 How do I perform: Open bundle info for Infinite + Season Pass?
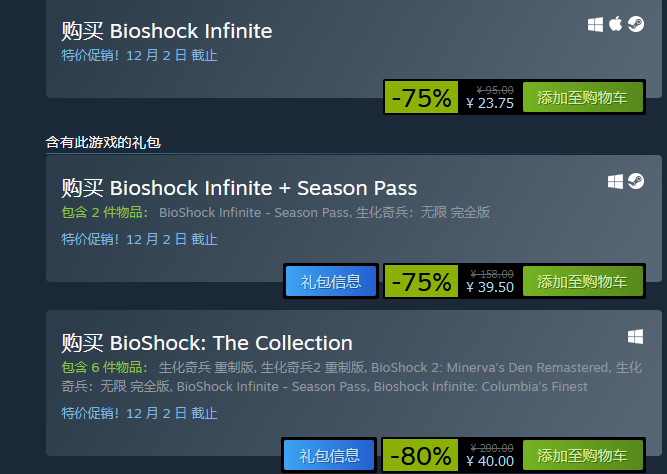(331, 281)
